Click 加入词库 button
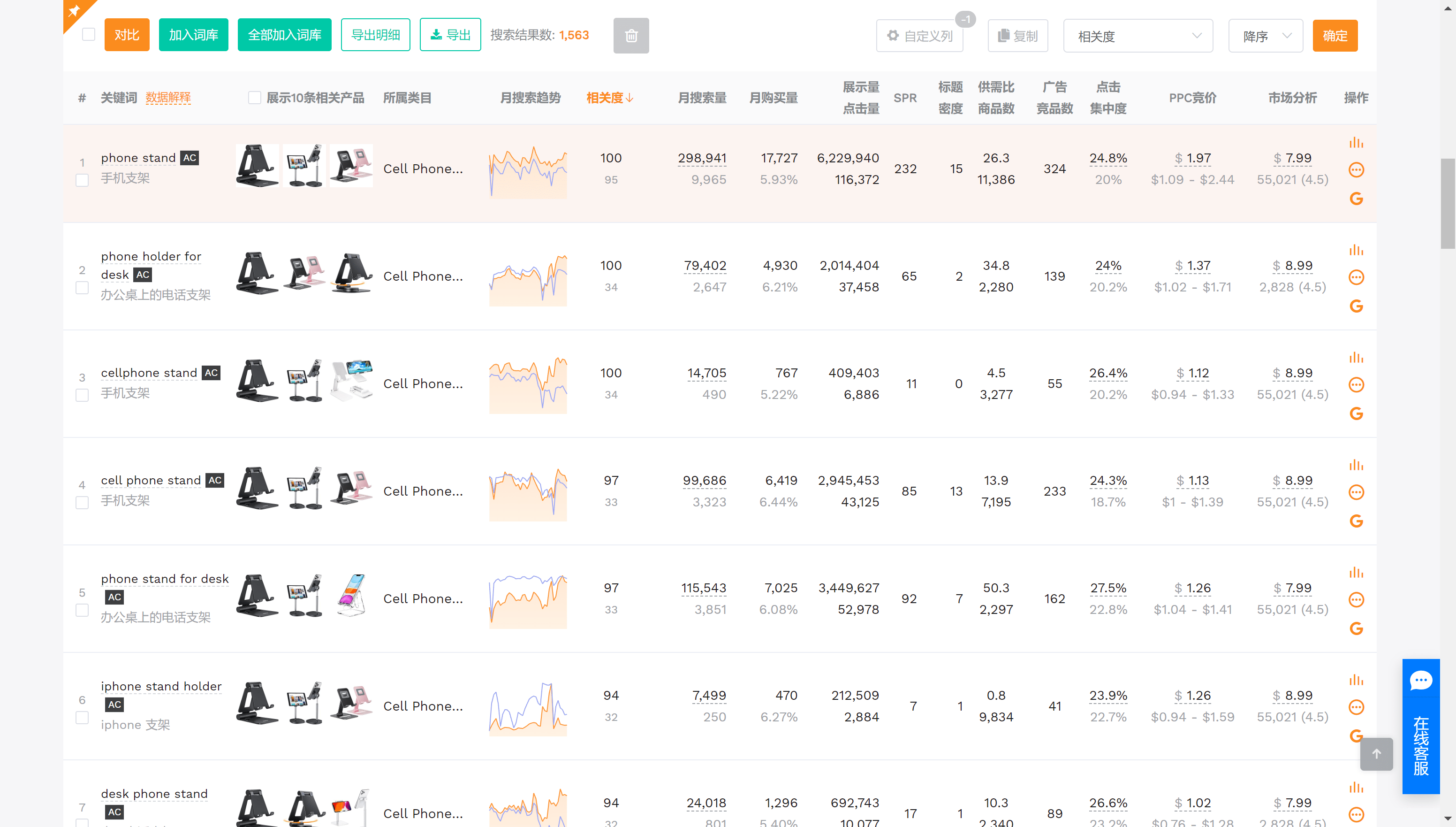The height and width of the screenshot is (827, 1456). coord(194,35)
